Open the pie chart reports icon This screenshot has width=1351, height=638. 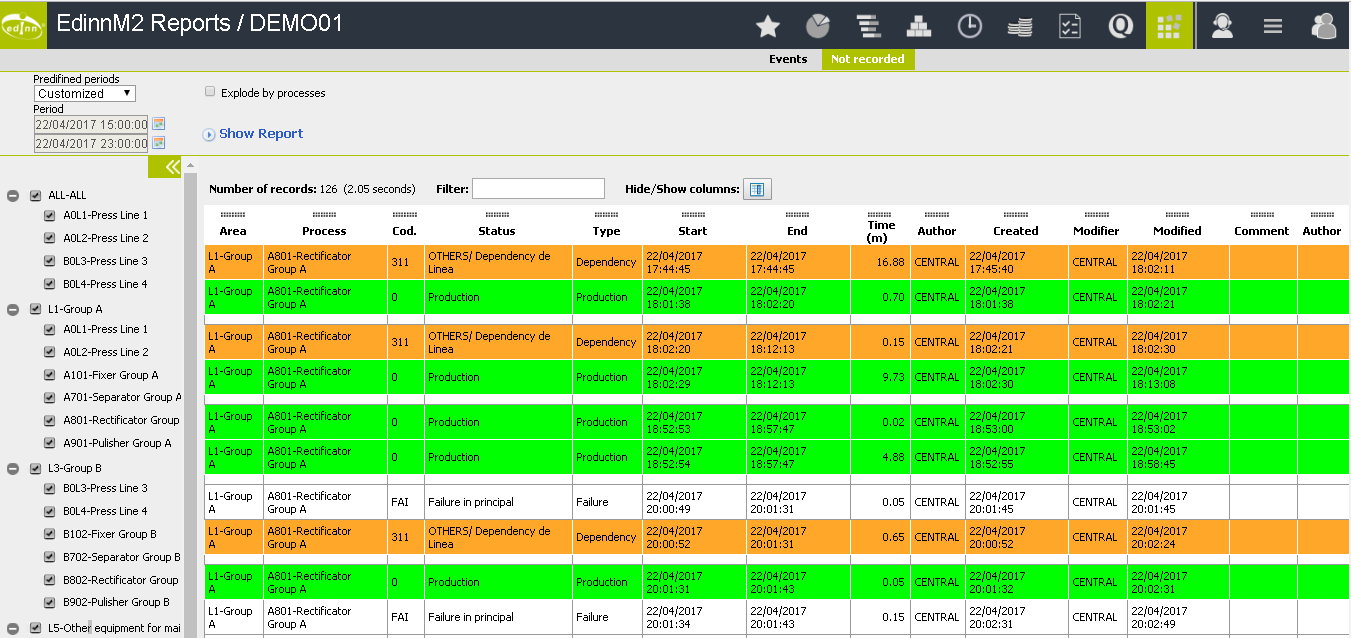pyautogui.click(x=817, y=26)
